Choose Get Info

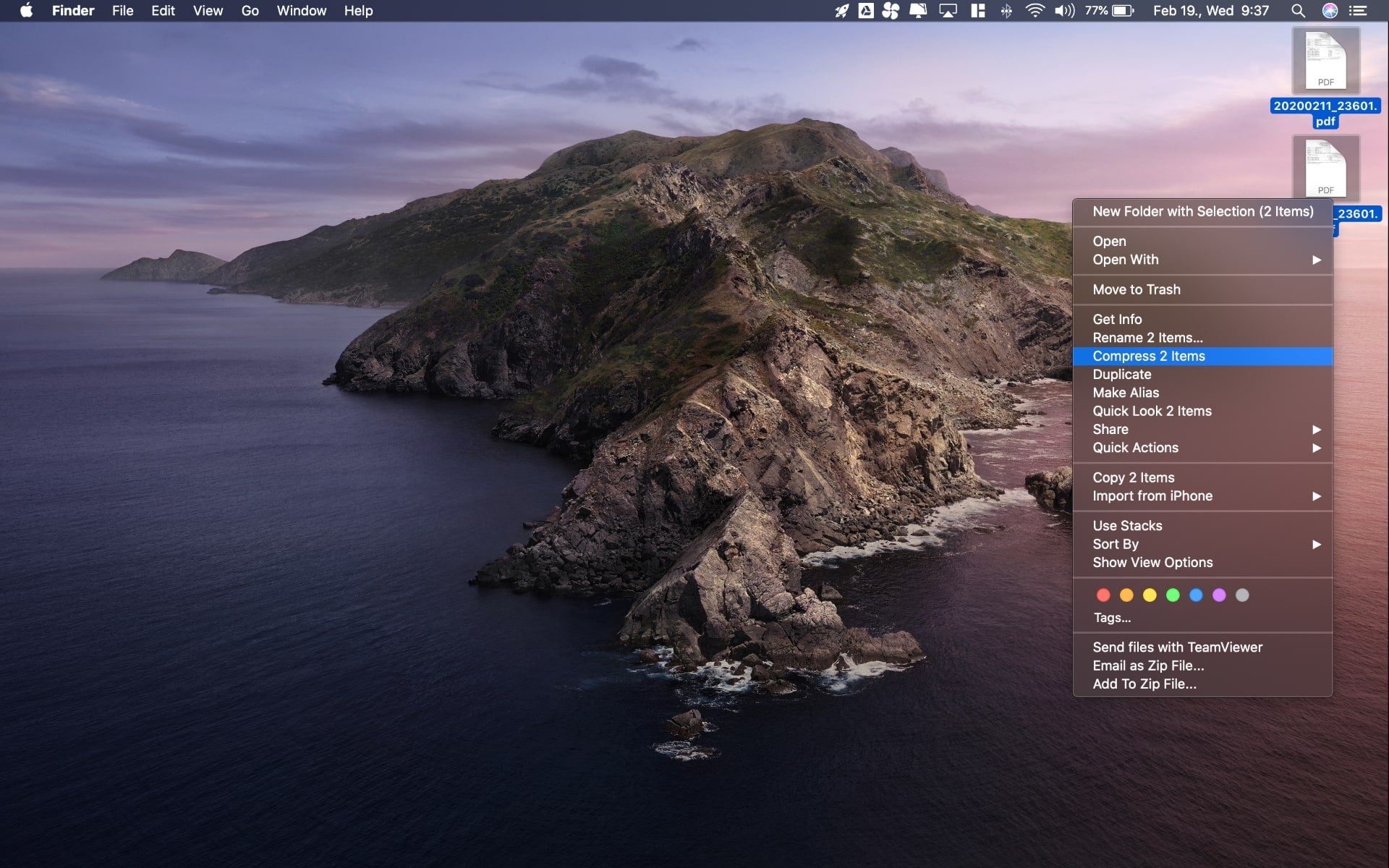tap(1202, 319)
